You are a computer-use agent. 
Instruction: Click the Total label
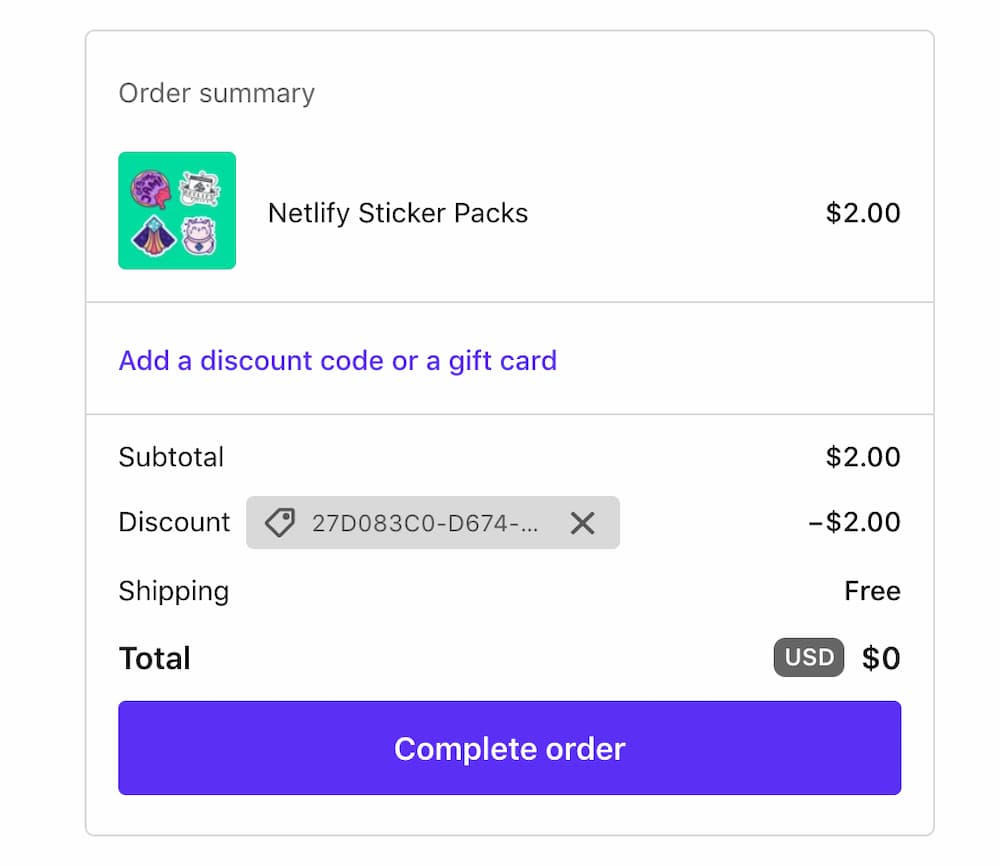tap(155, 657)
